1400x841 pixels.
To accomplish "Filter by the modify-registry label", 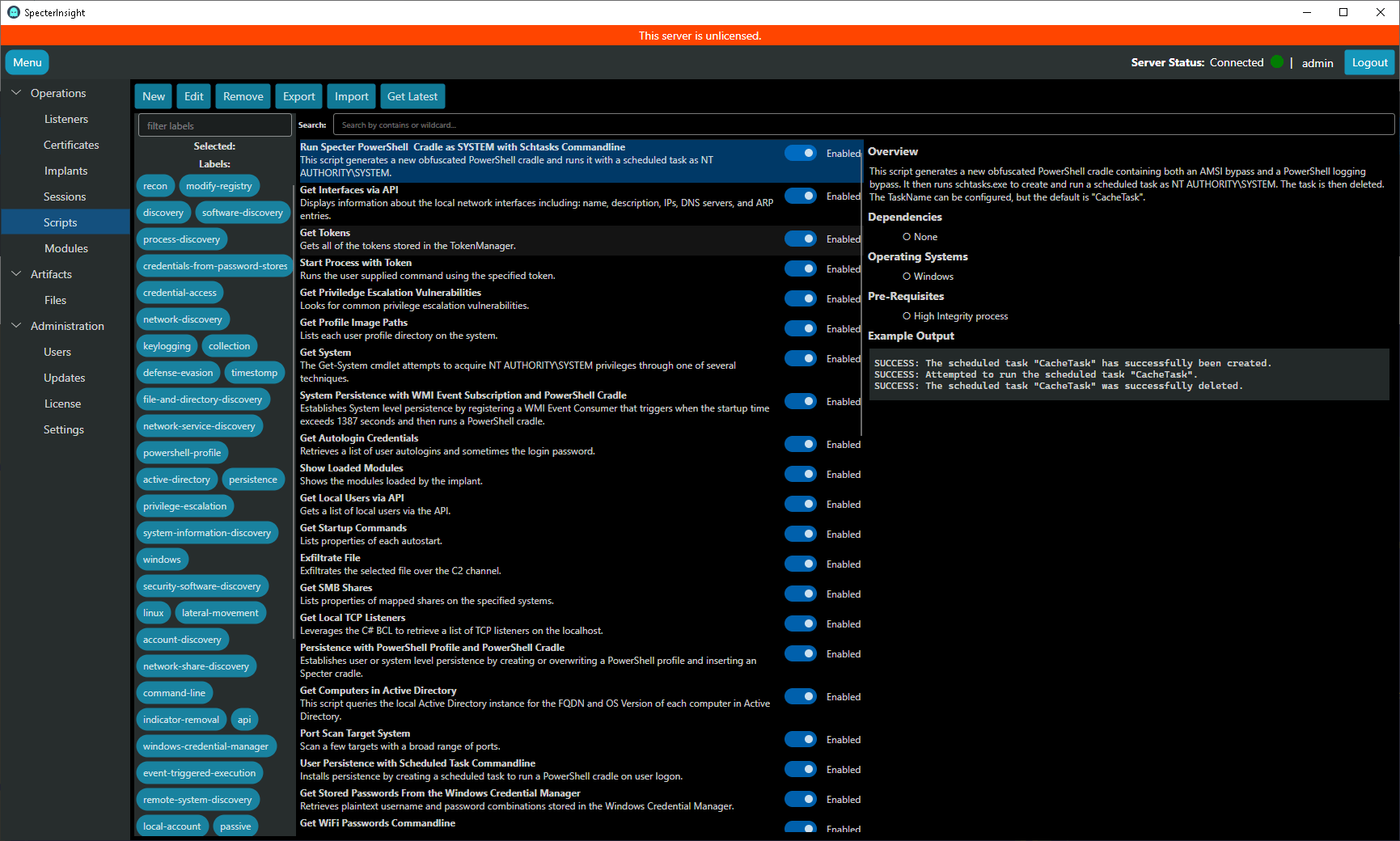I will tap(219, 186).
